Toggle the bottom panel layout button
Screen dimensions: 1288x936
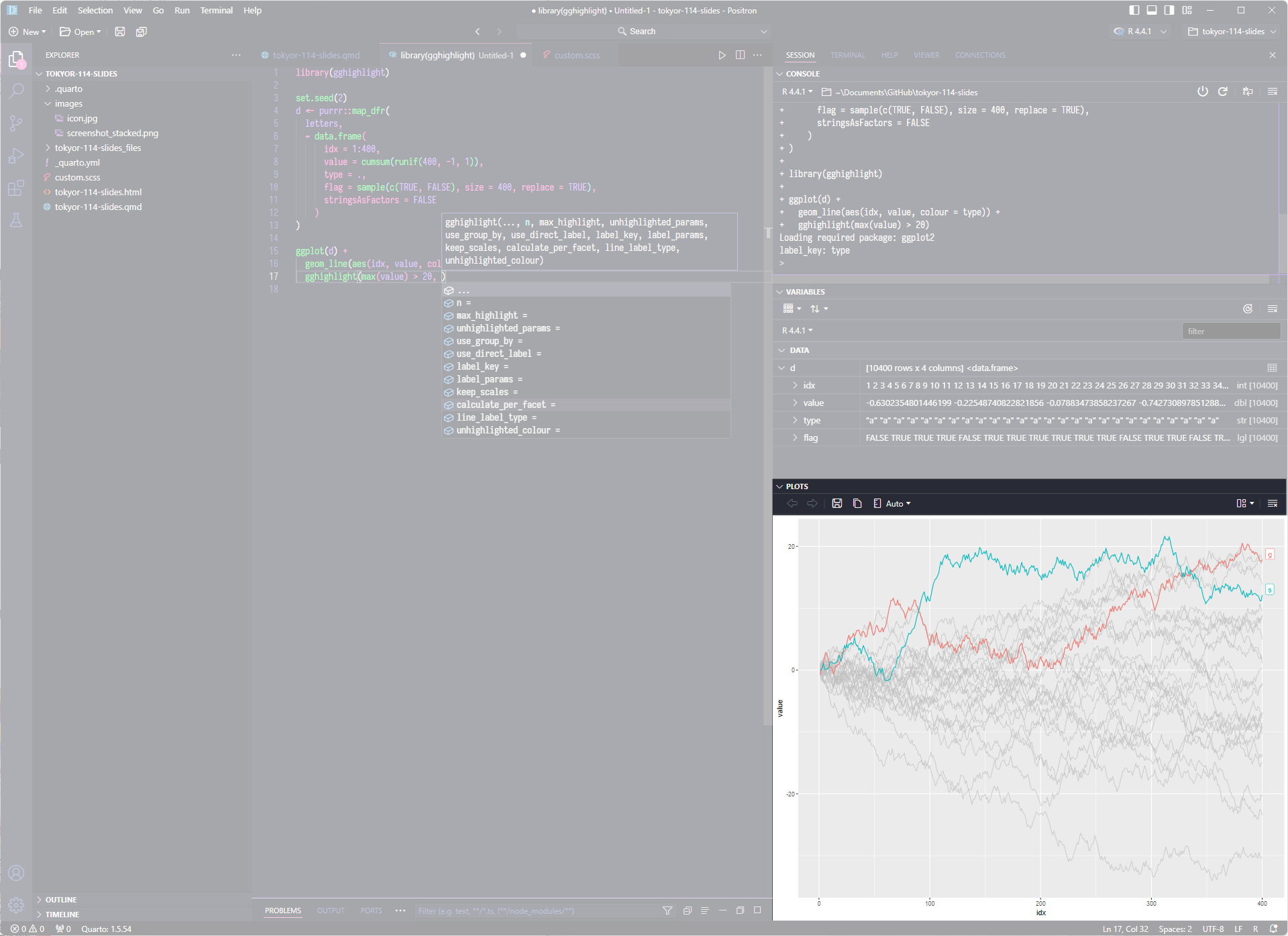(x=1152, y=10)
